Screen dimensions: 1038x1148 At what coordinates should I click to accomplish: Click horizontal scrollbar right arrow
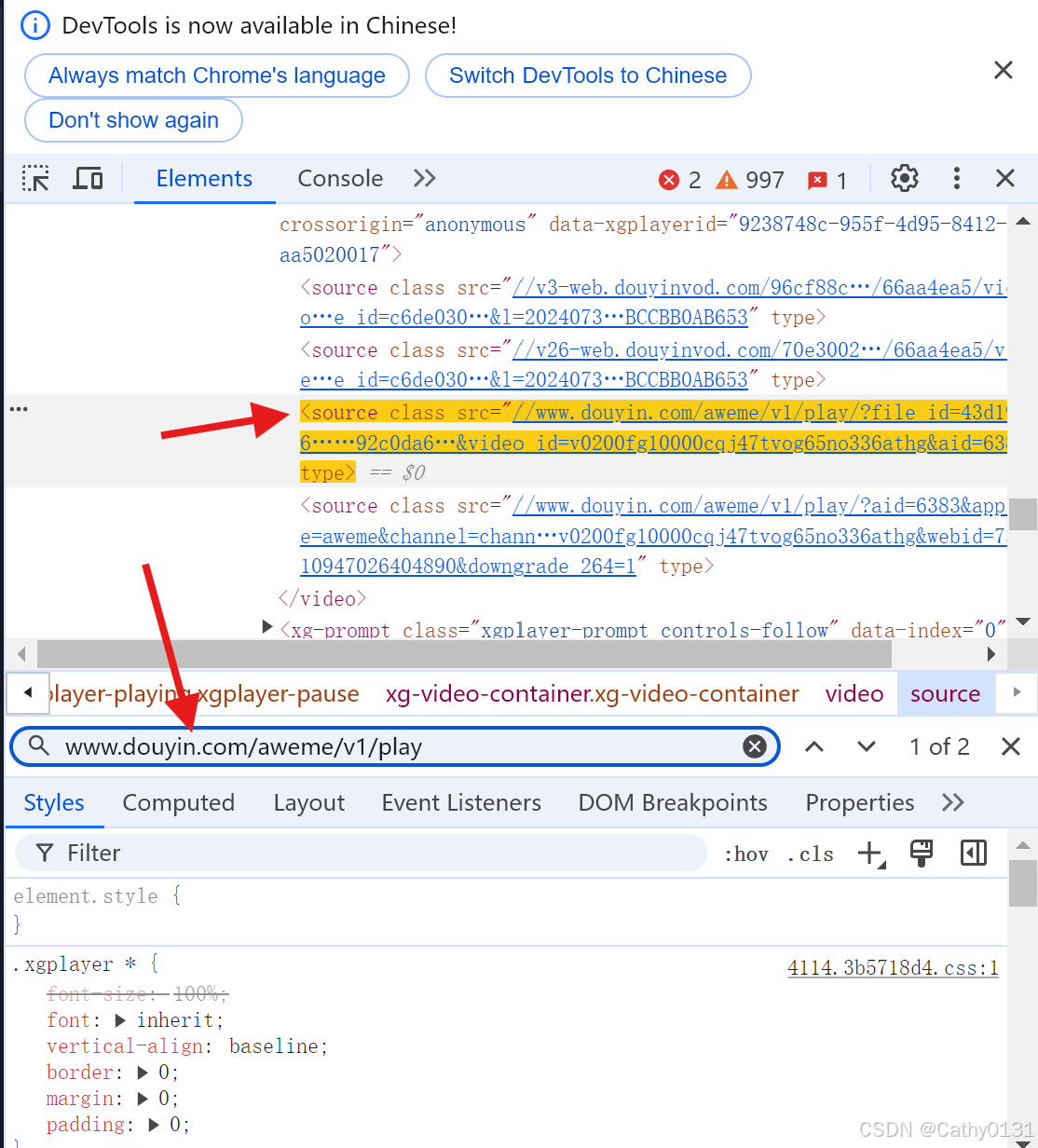(x=992, y=653)
